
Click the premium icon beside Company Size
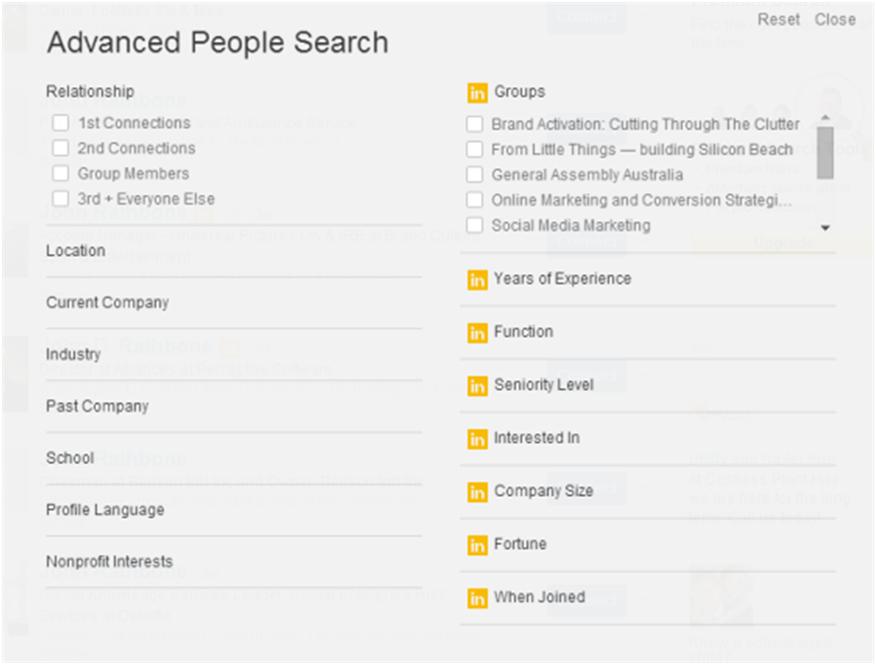[x=477, y=492]
